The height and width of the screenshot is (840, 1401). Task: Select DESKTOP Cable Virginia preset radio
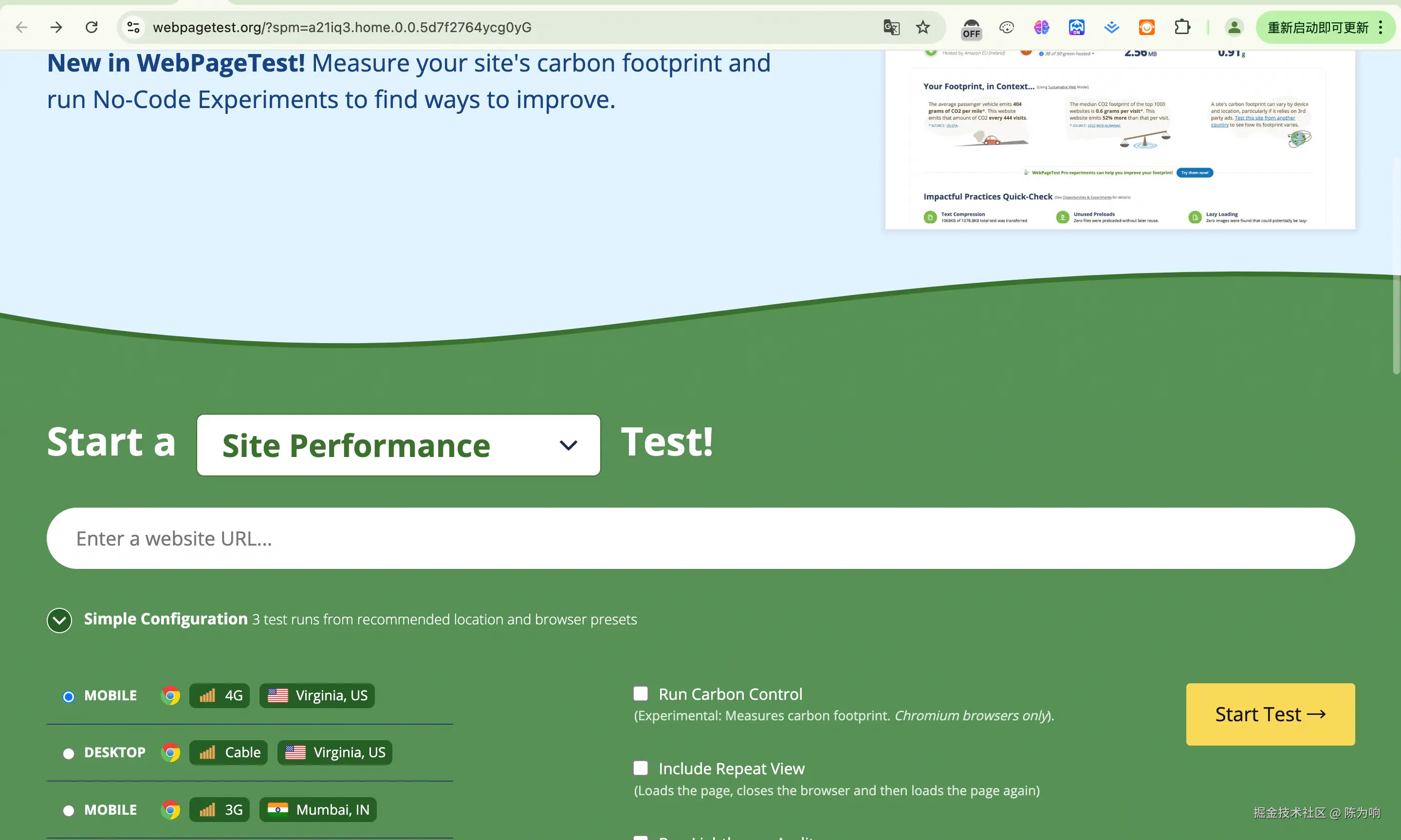pos(69,753)
